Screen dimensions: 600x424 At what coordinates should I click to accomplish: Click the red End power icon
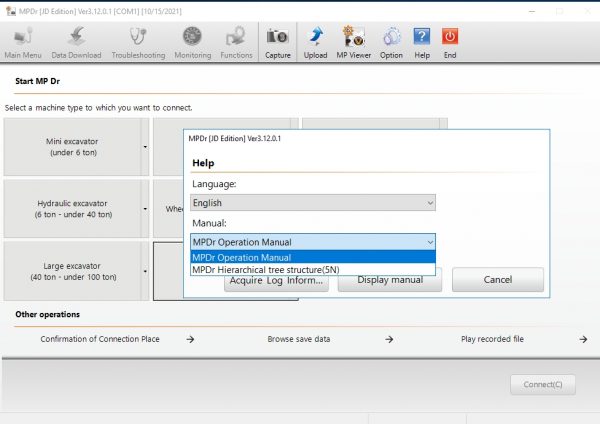tap(450, 43)
